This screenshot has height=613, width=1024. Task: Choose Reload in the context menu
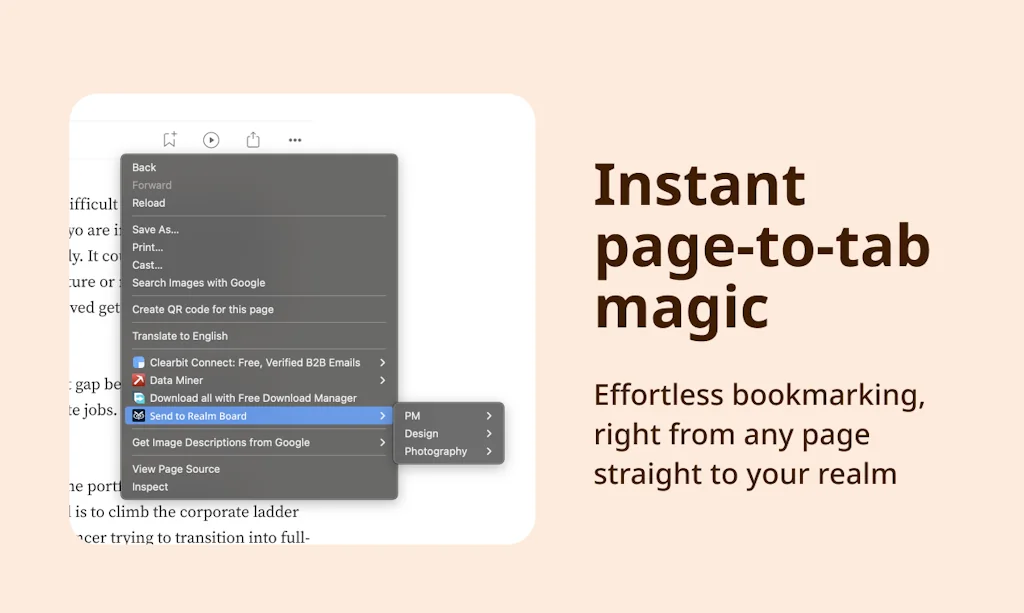click(148, 203)
